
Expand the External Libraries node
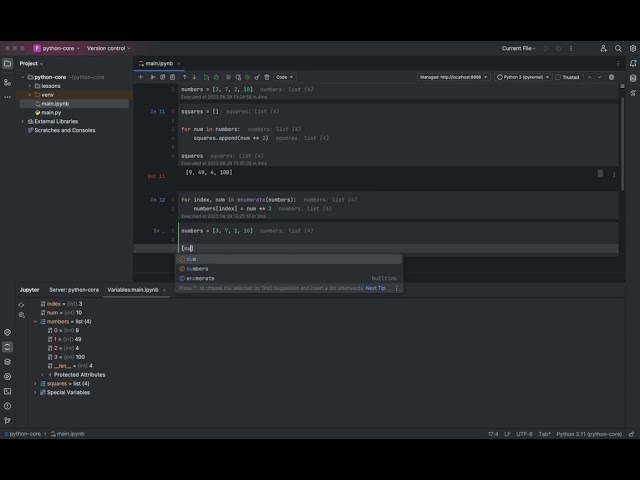[23, 122]
